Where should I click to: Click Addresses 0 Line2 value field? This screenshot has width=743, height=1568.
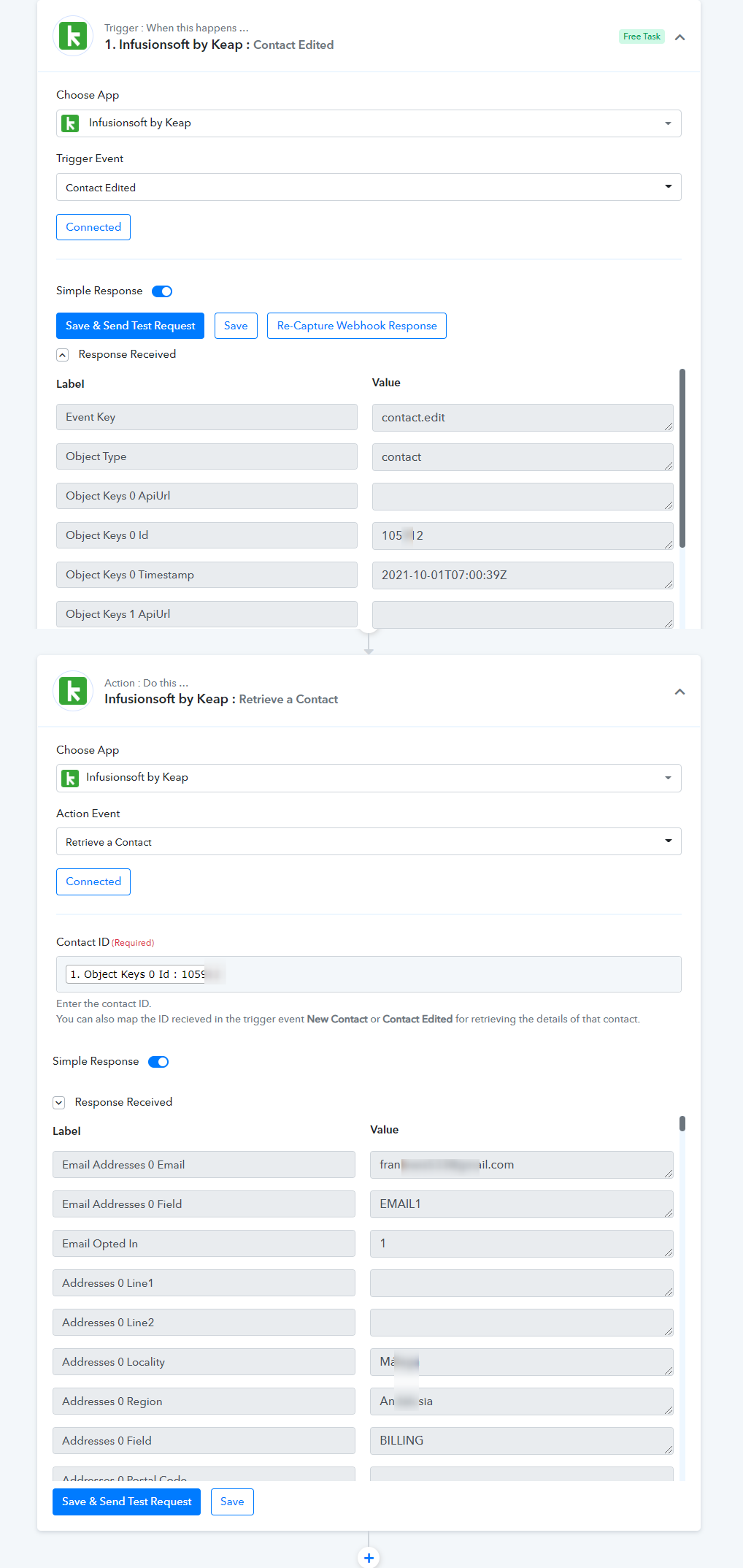click(x=521, y=1323)
